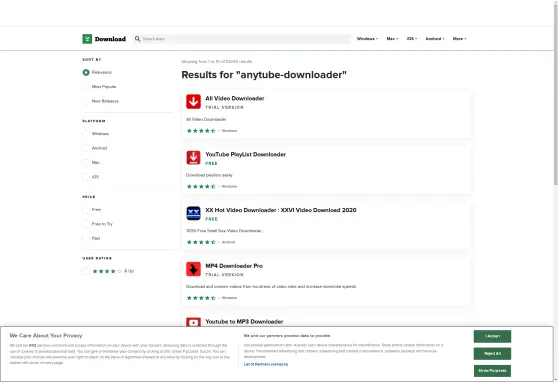Screen dimensions: 558x382
Task: Click I Accept in privacy banner
Action: click(492, 336)
